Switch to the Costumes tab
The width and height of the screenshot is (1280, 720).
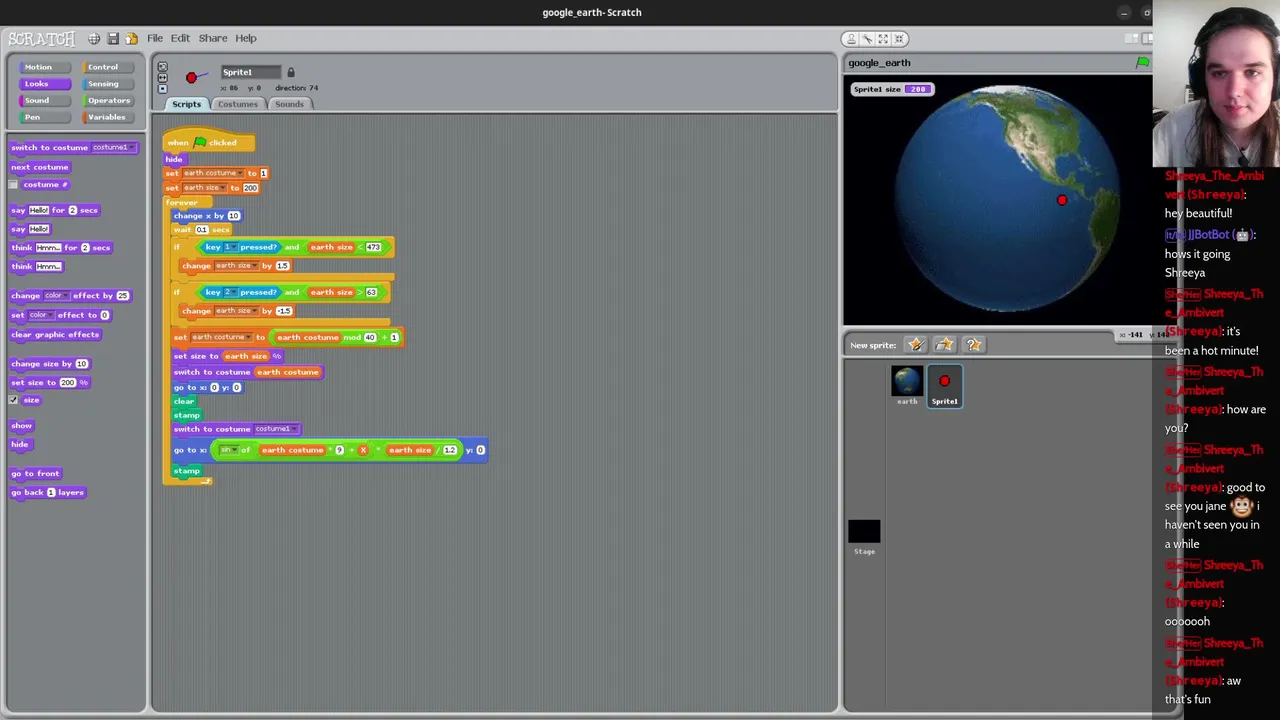pos(237,104)
